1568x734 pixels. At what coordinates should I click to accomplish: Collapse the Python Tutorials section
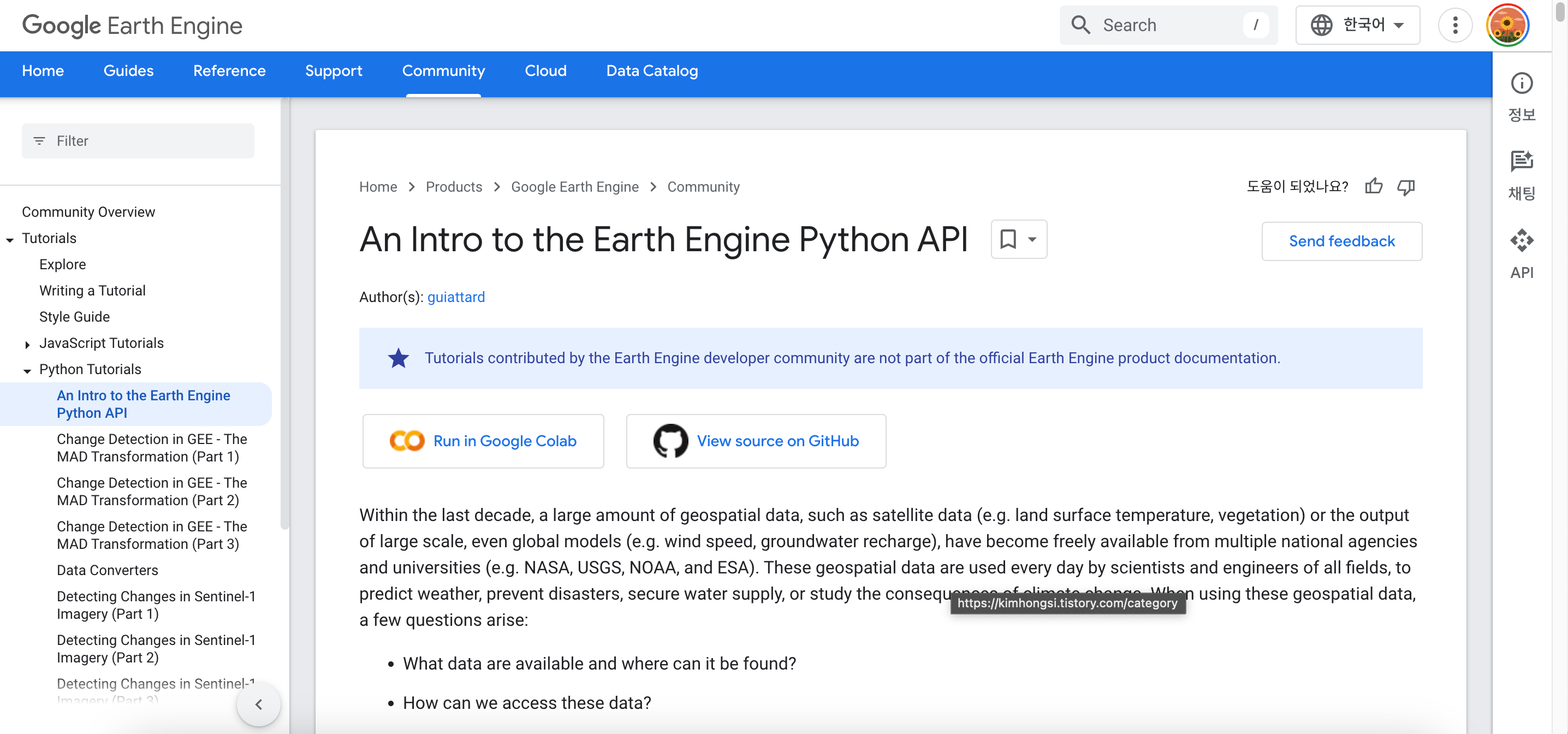point(27,371)
